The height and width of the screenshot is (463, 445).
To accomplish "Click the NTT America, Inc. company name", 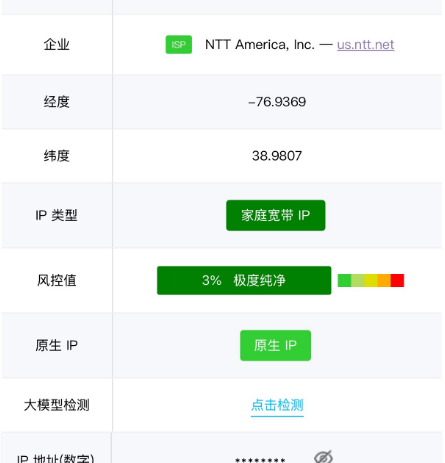I will tap(260, 45).
